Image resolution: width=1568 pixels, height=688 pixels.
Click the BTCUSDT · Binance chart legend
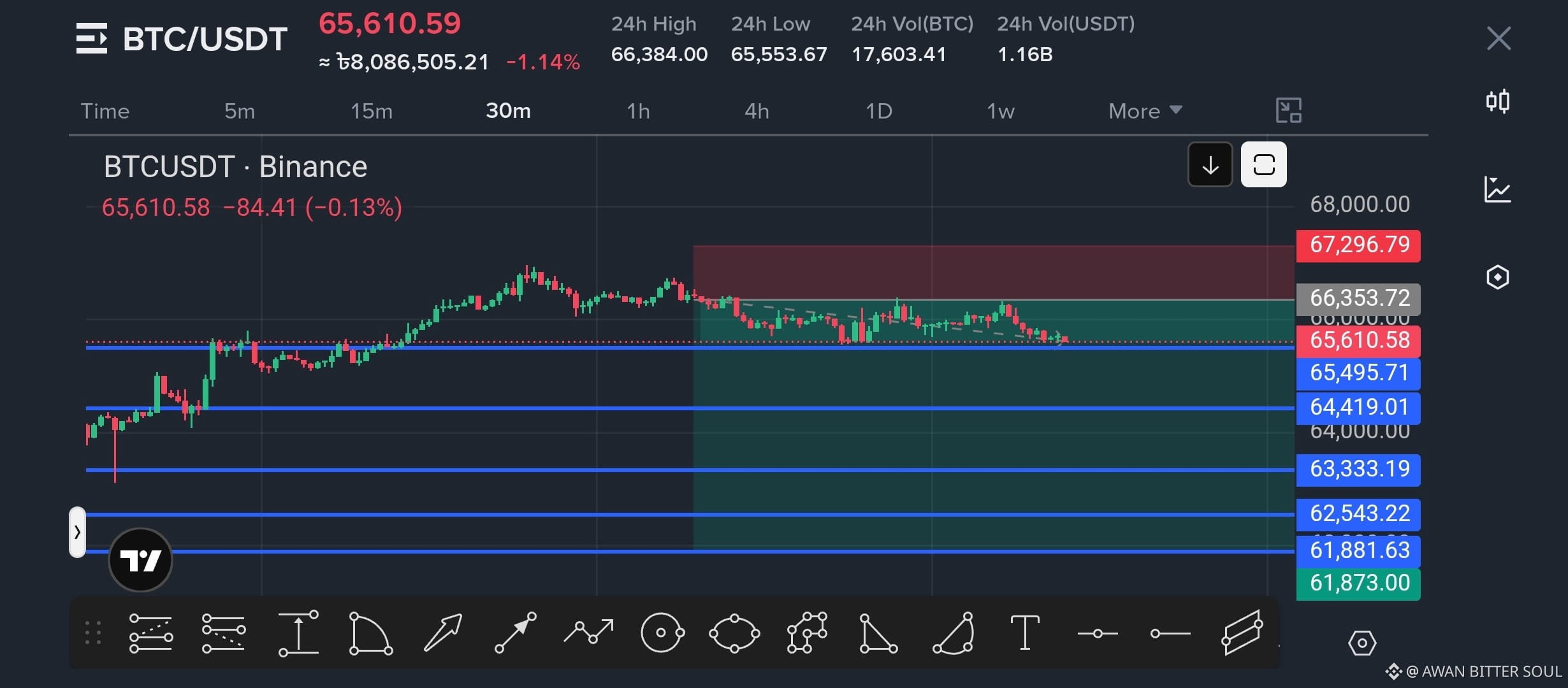click(x=236, y=167)
